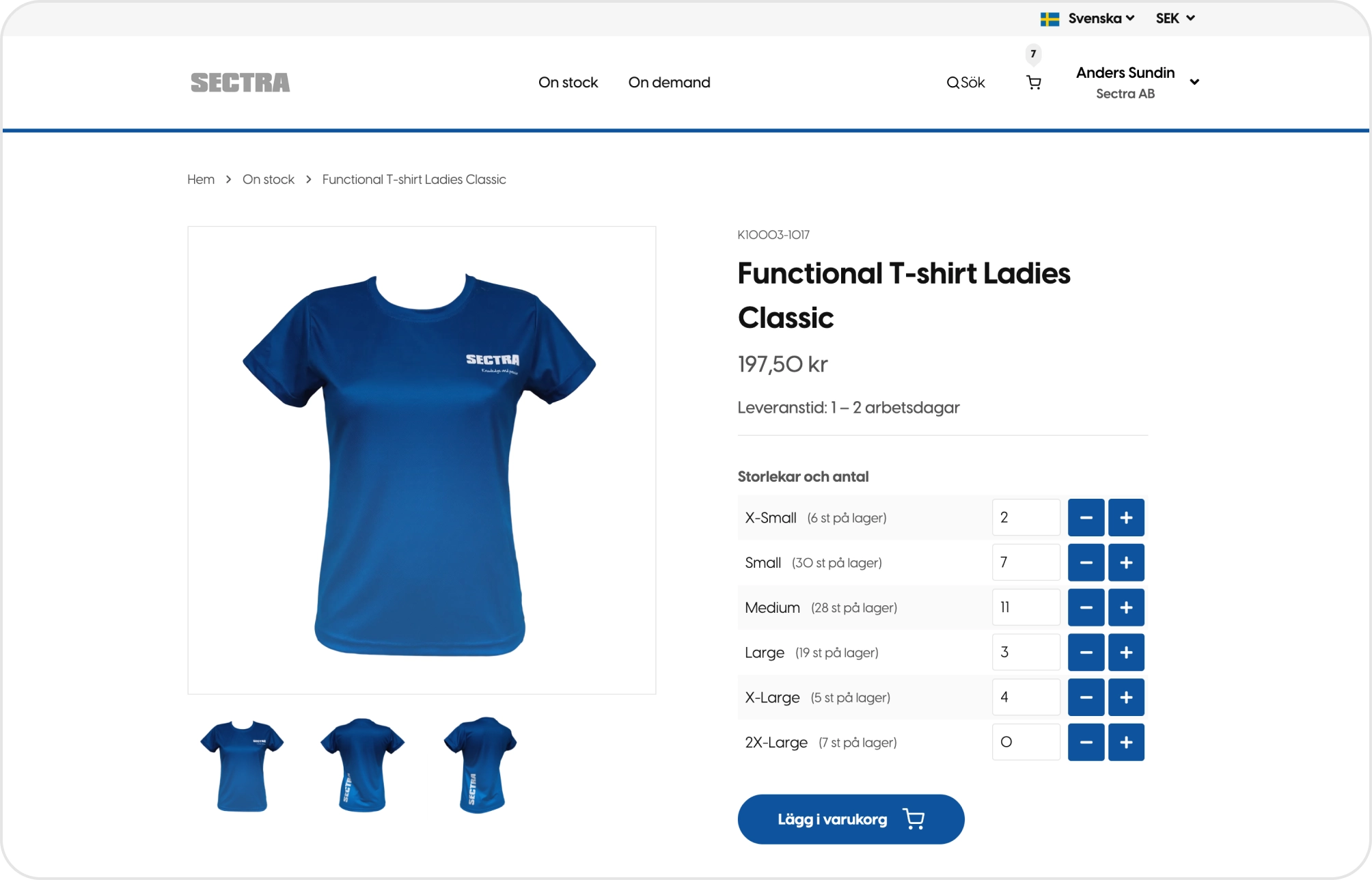Open the On stock menu item
Viewport: 1372px width, 880px height.
[568, 82]
